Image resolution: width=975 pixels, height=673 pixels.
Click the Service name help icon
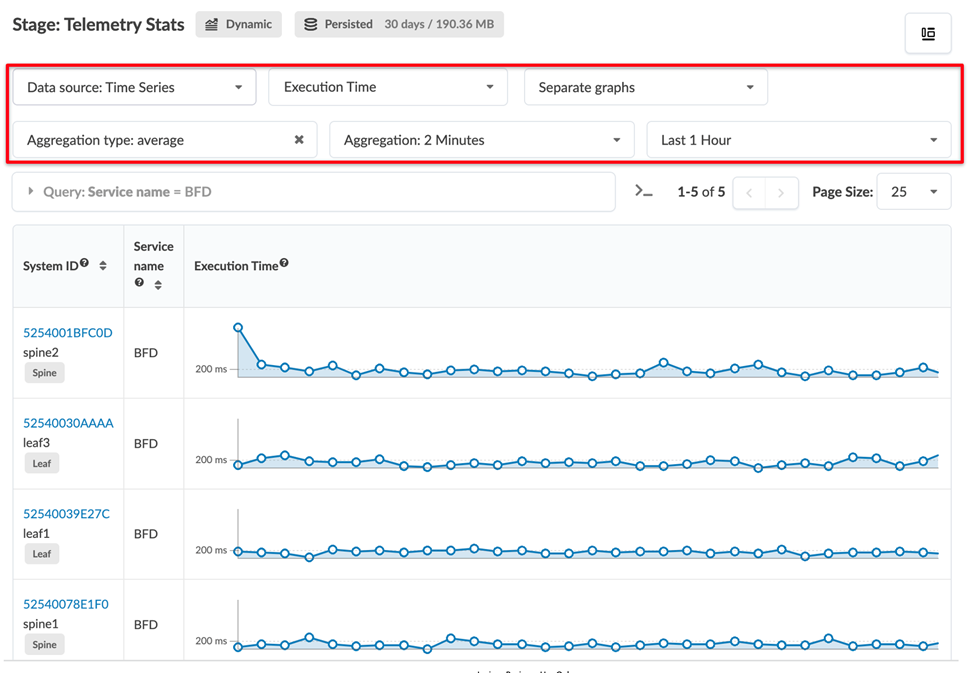[x=140, y=284]
